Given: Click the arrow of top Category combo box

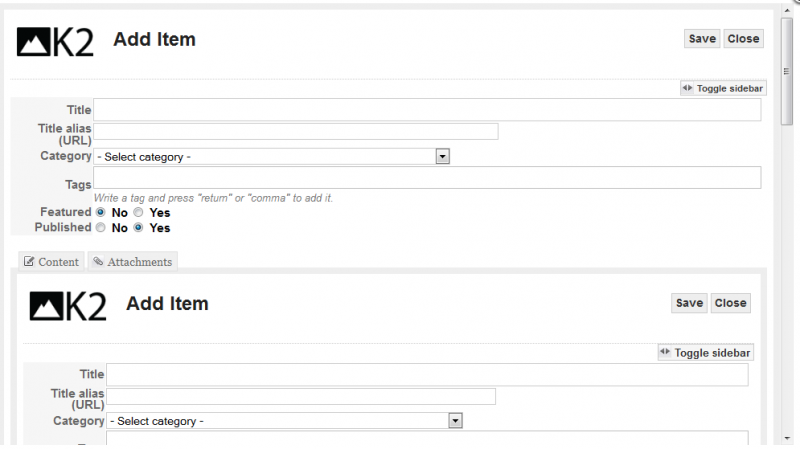Looking at the screenshot, I should coord(442,157).
